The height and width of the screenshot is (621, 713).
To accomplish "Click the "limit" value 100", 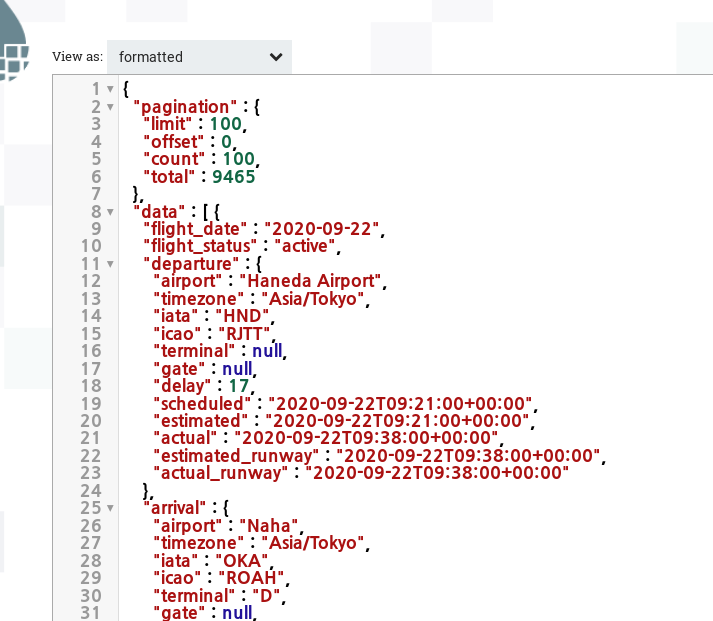I will pos(226,124).
